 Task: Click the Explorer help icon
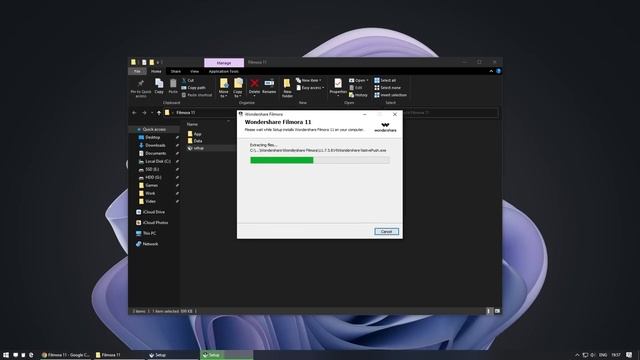pyautogui.click(x=498, y=71)
